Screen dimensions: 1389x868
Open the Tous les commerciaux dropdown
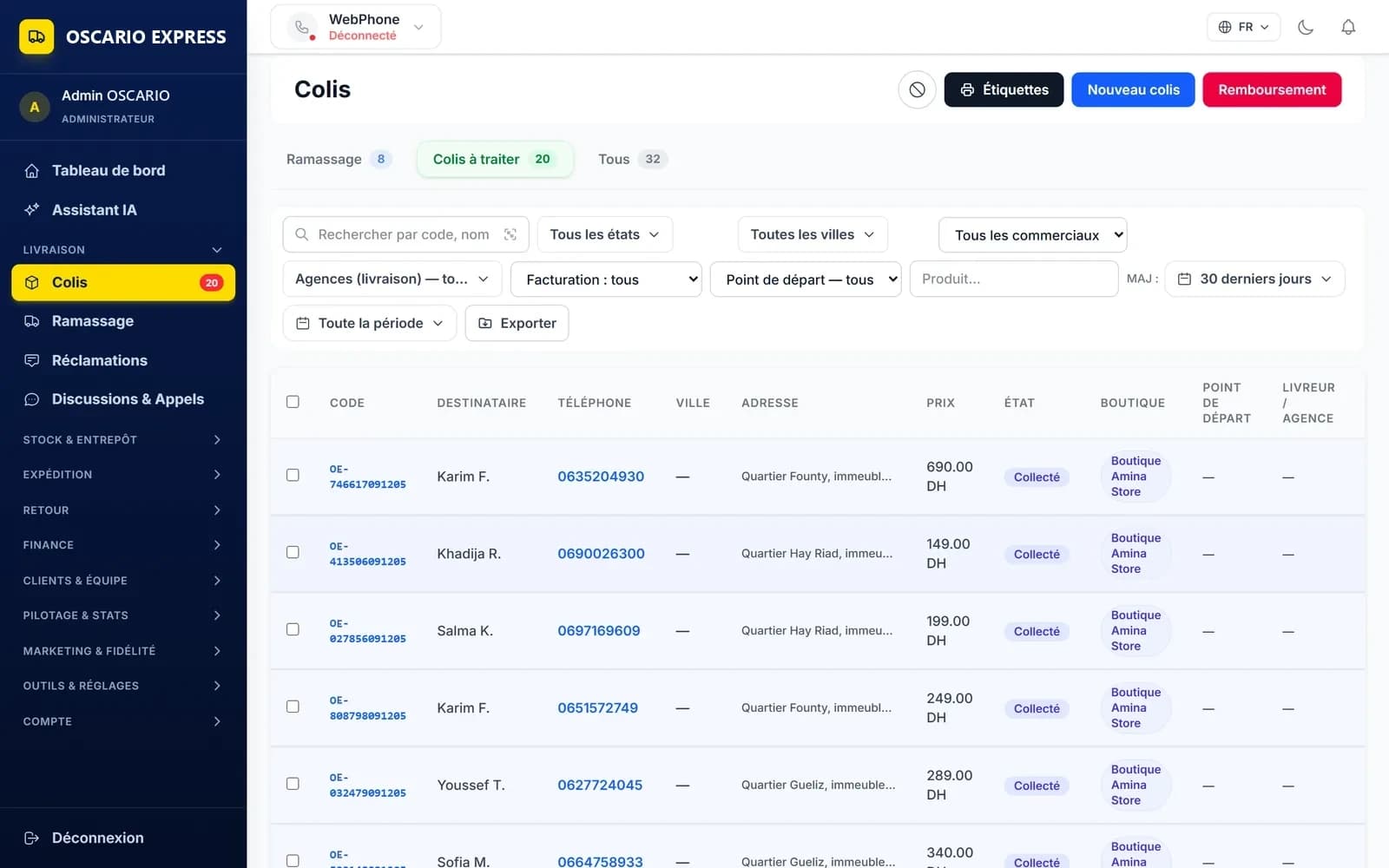click(1033, 235)
